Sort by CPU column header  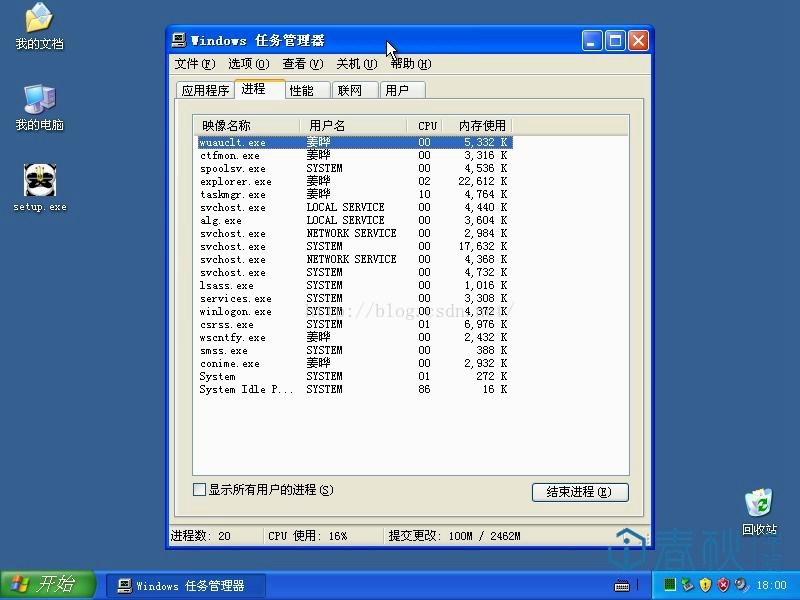pyautogui.click(x=424, y=126)
